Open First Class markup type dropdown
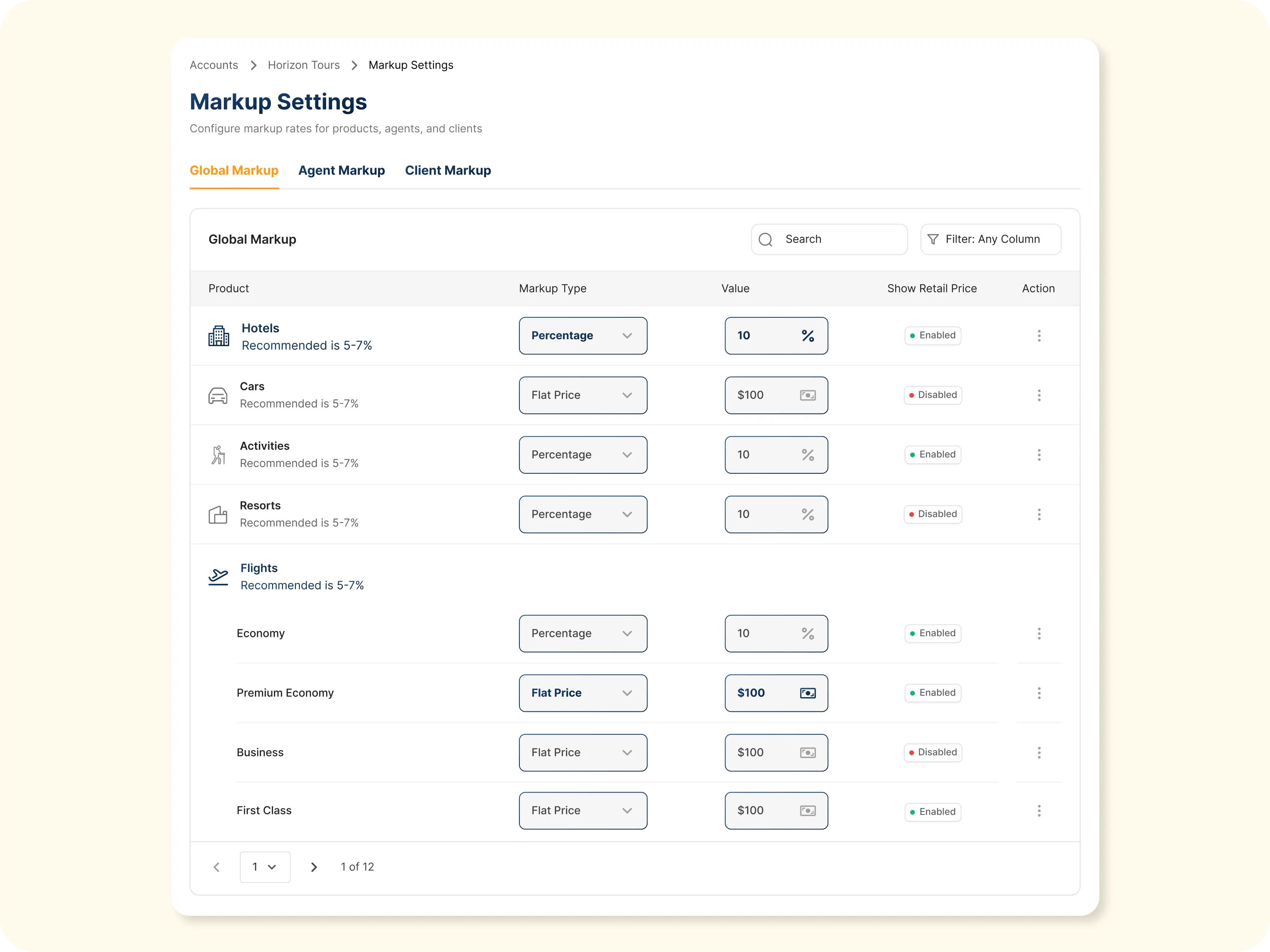The image size is (1270, 952). 583,811
